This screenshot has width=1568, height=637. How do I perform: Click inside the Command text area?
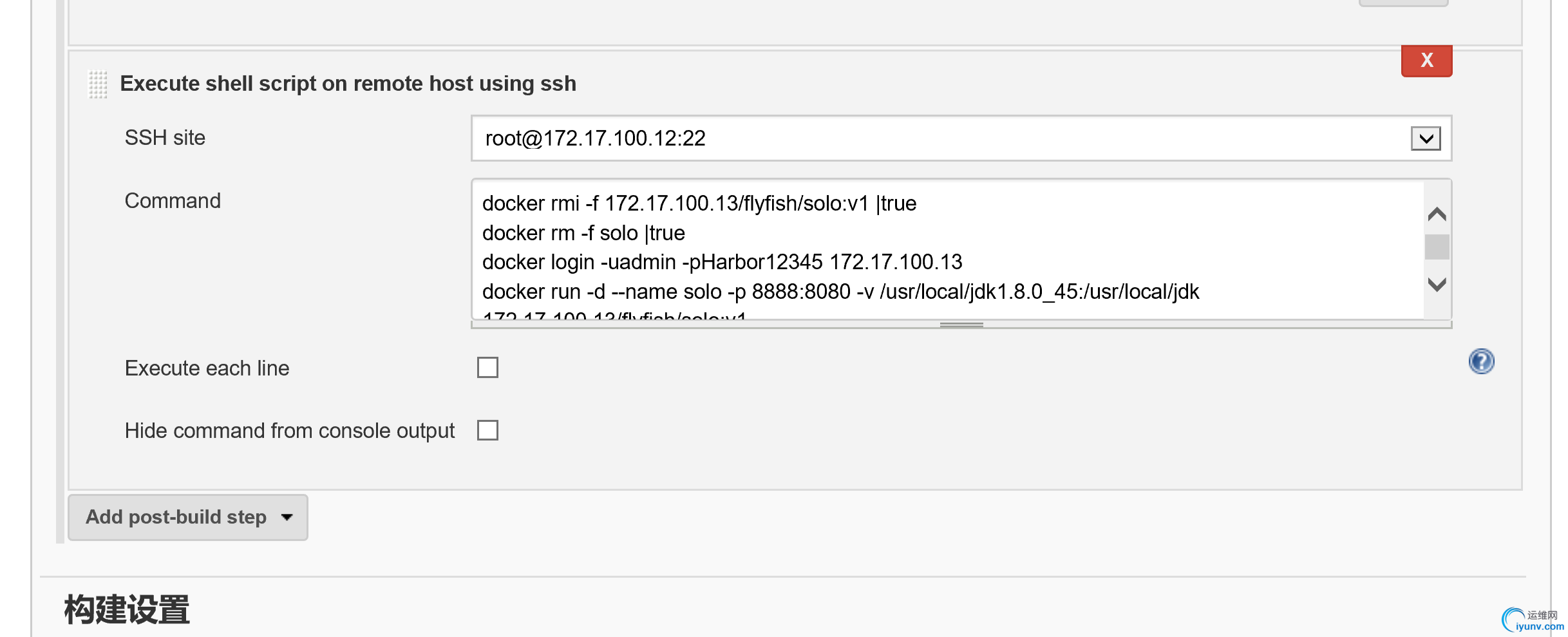click(948, 250)
